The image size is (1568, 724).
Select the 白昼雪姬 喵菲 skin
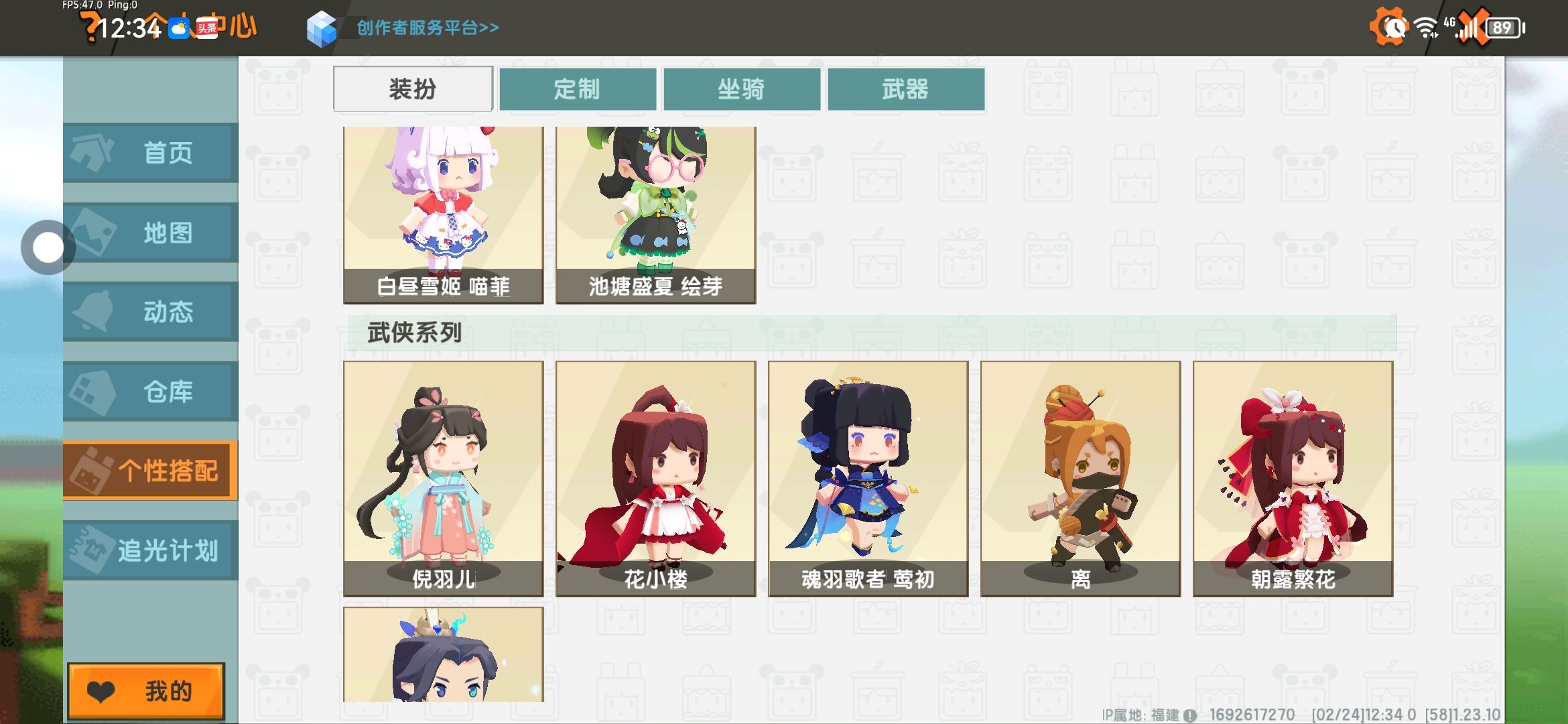pos(444,215)
